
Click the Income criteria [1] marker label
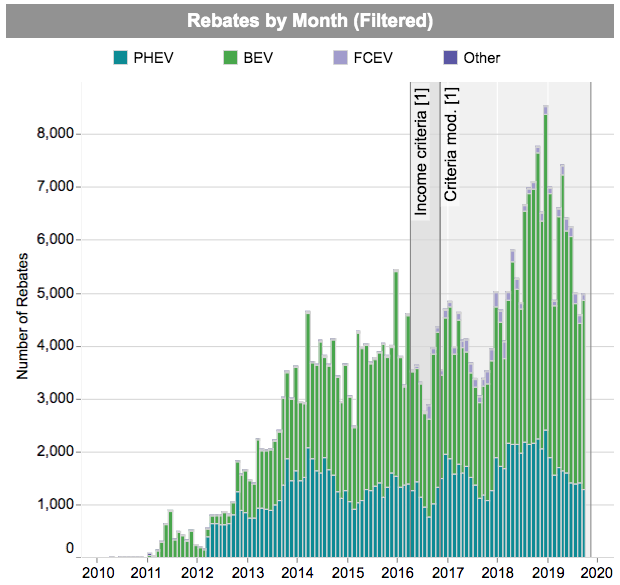[x=420, y=152]
